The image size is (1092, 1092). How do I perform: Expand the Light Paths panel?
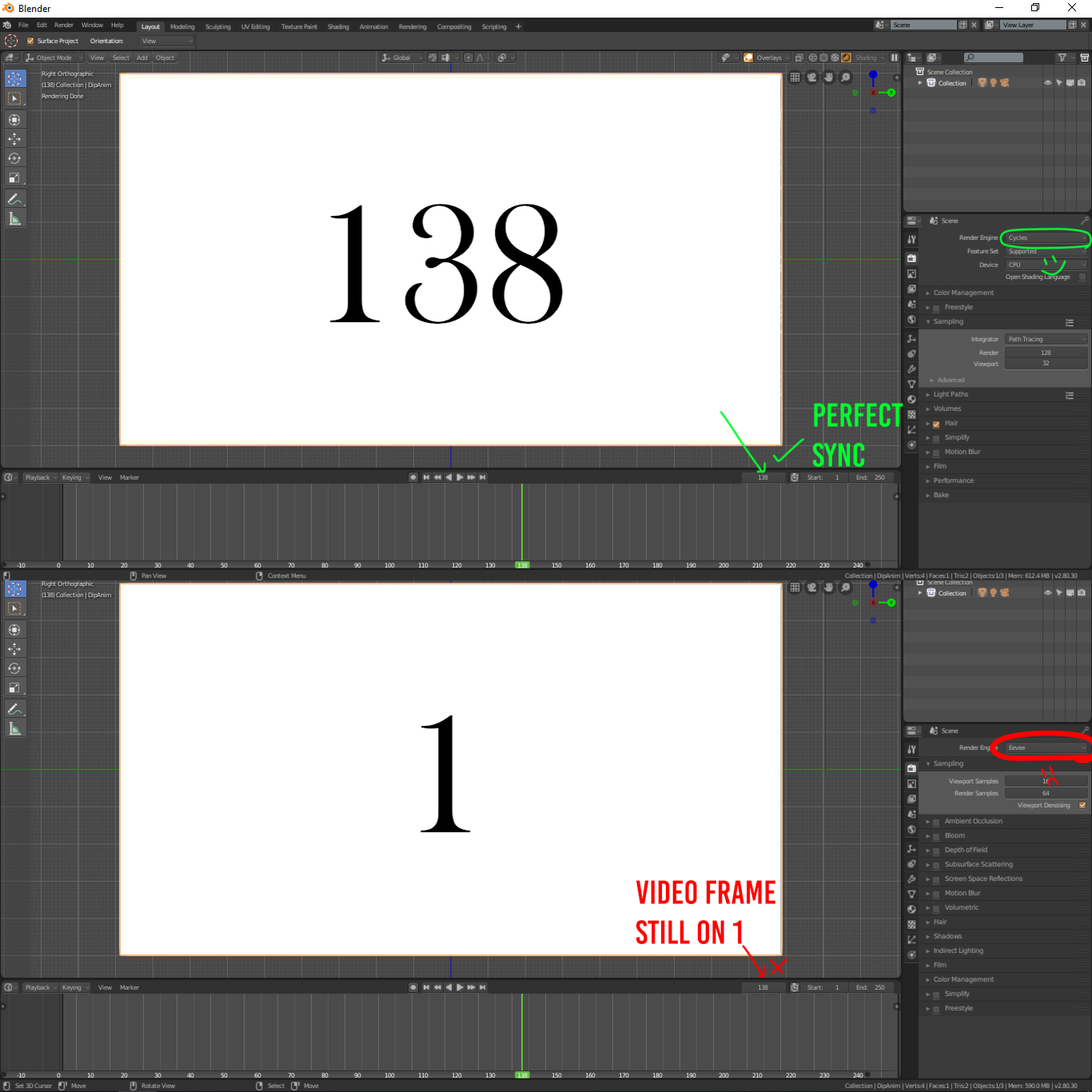pos(951,394)
